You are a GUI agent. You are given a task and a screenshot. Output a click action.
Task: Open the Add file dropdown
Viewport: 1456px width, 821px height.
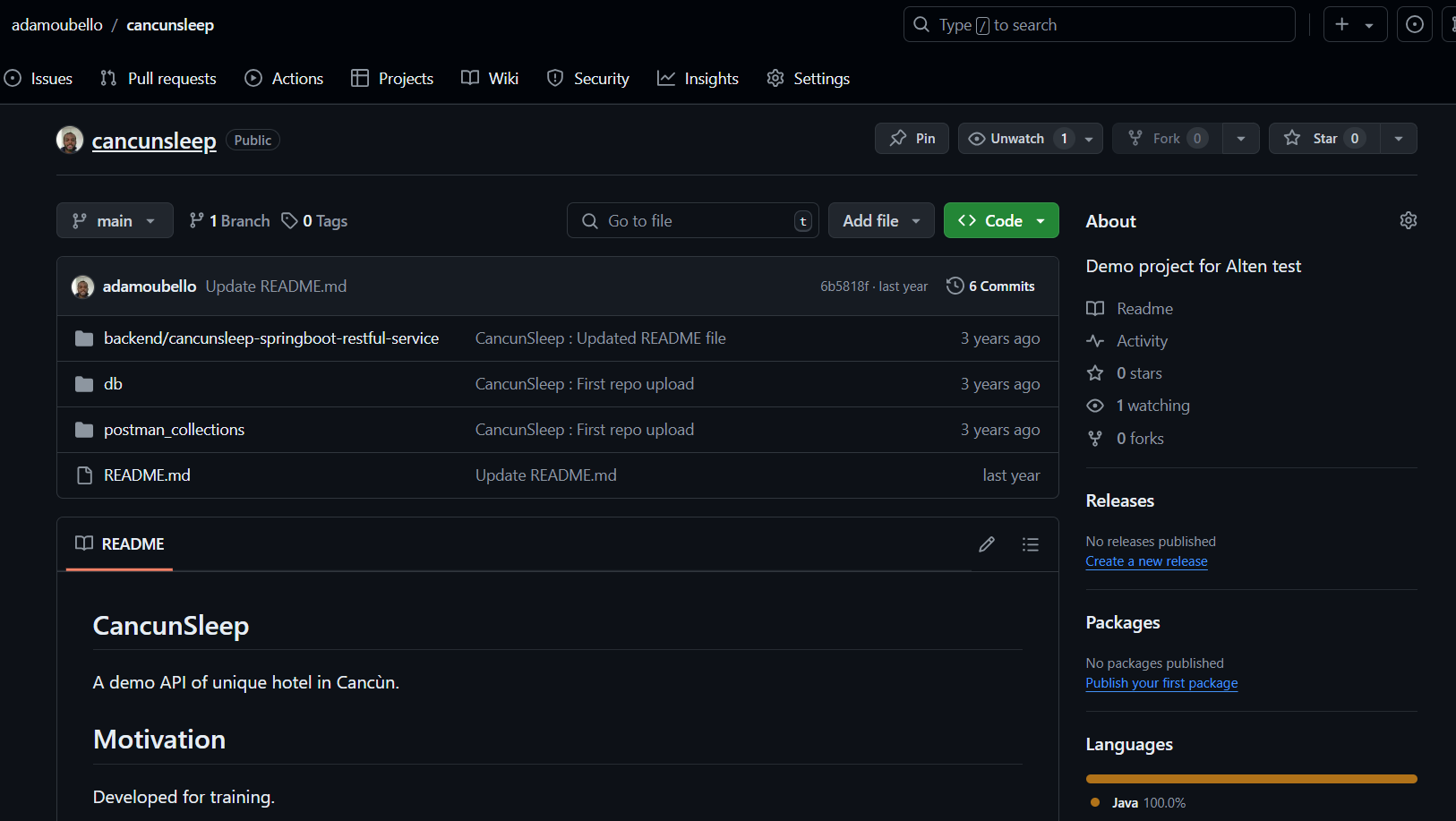point(881,220)
